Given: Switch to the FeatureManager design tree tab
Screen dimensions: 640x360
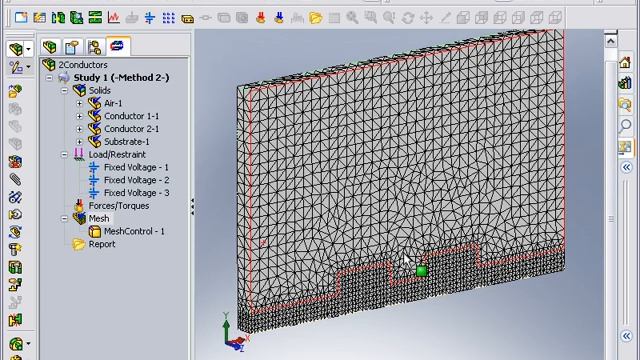Looking at the screenshot, I should [x=50, y=47].
